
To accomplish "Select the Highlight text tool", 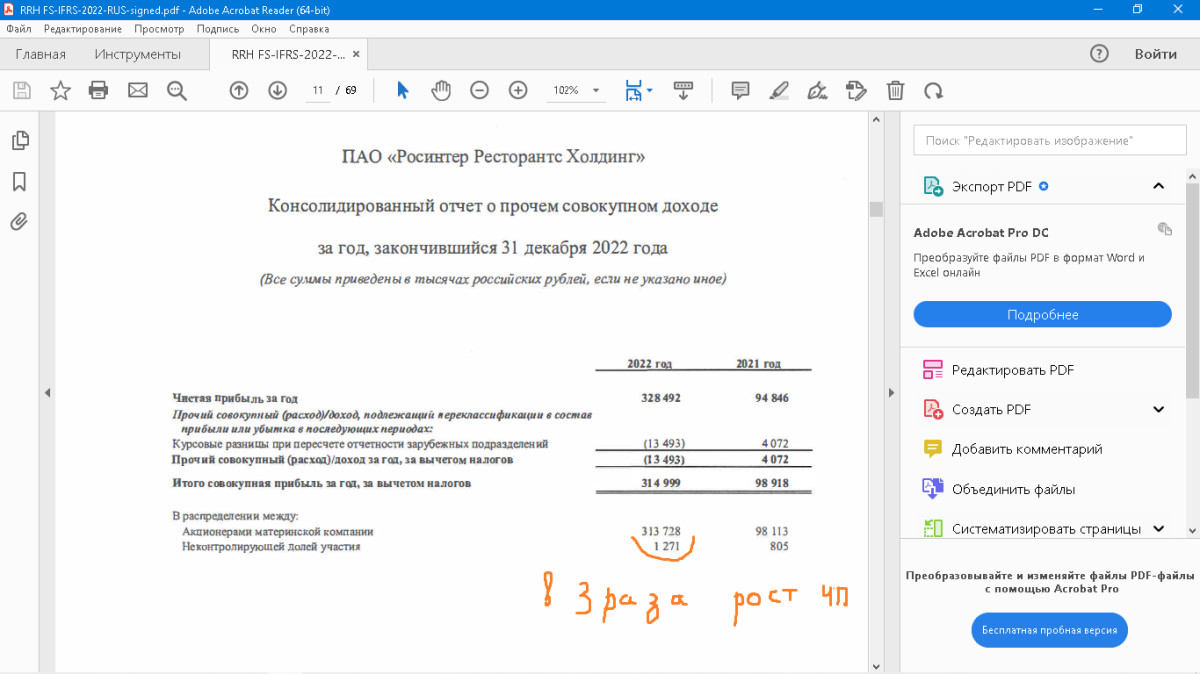I will click(x=779, y=91).
